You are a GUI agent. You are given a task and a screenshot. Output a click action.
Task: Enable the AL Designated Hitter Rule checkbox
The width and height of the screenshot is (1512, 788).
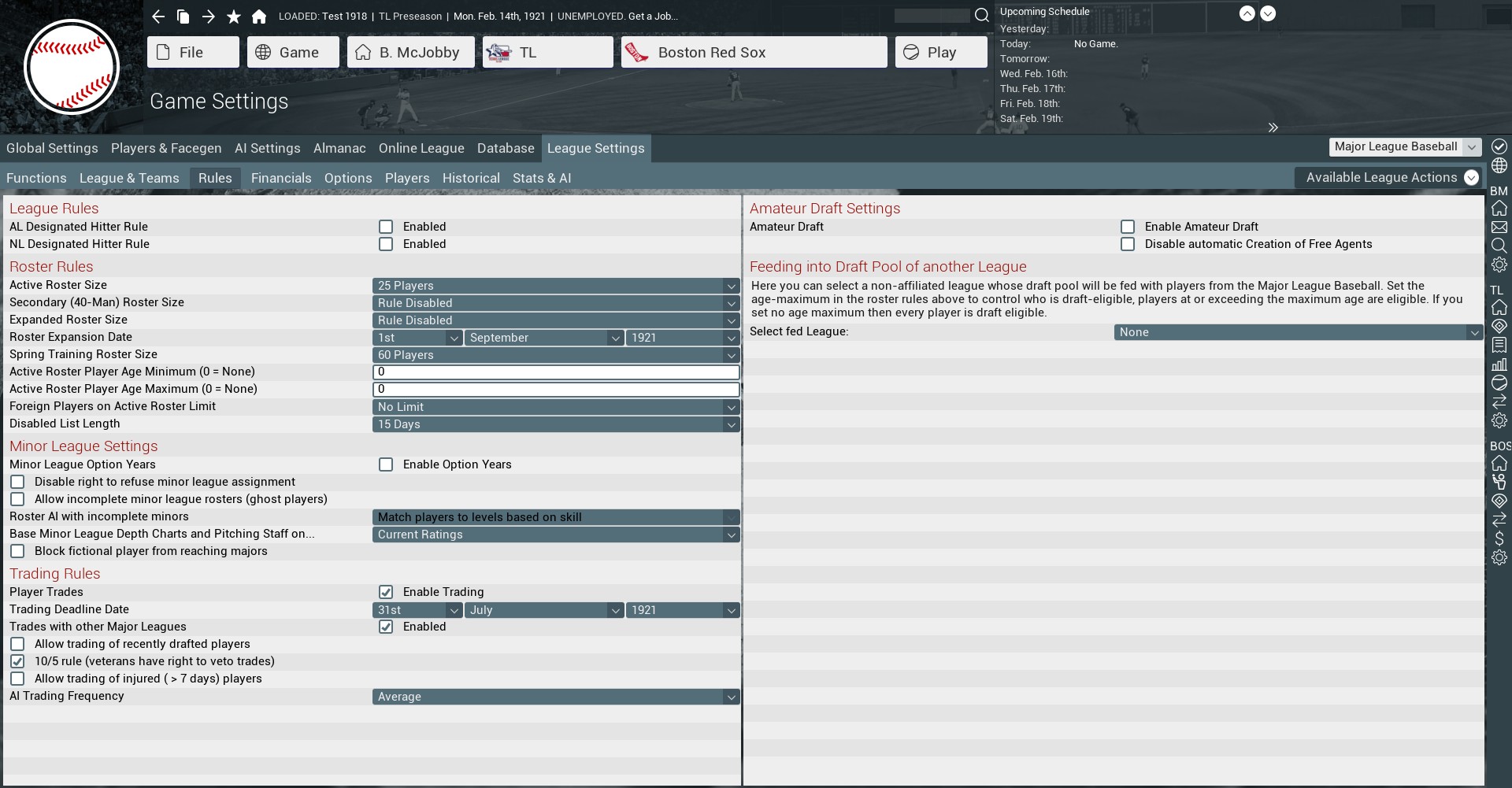386,227
